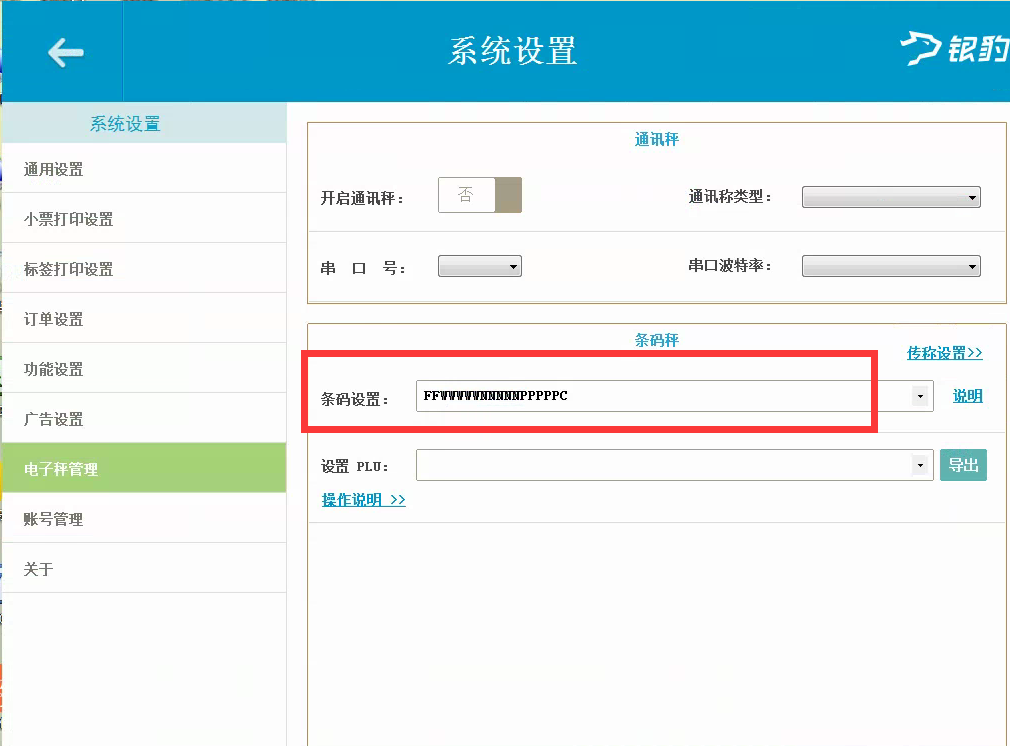This screenshot has width=1010, height=746.
Task: Click the 系统设置 sidebar header
Action: pos(144,123)
